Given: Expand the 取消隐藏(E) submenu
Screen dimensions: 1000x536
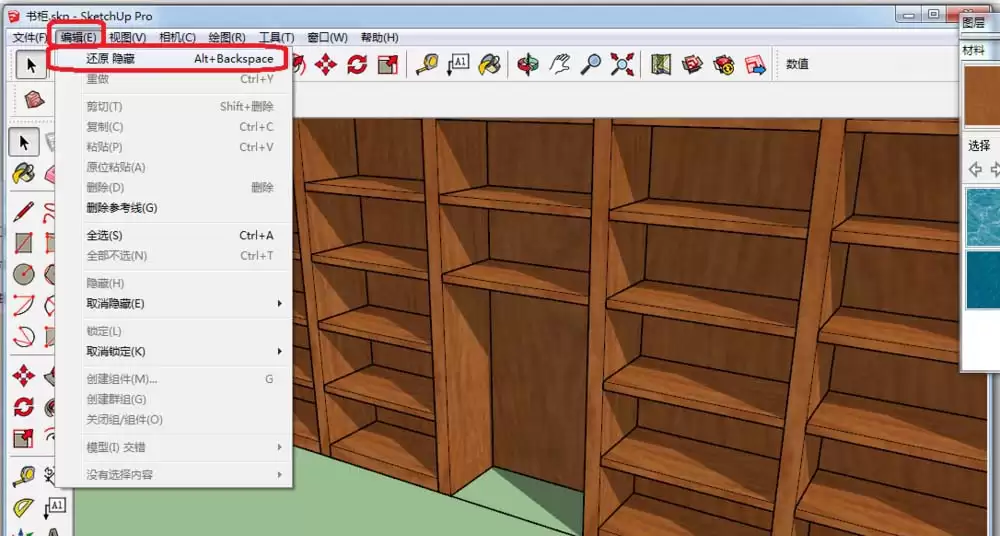Looking at the screenshot, I should click(173, 303).
